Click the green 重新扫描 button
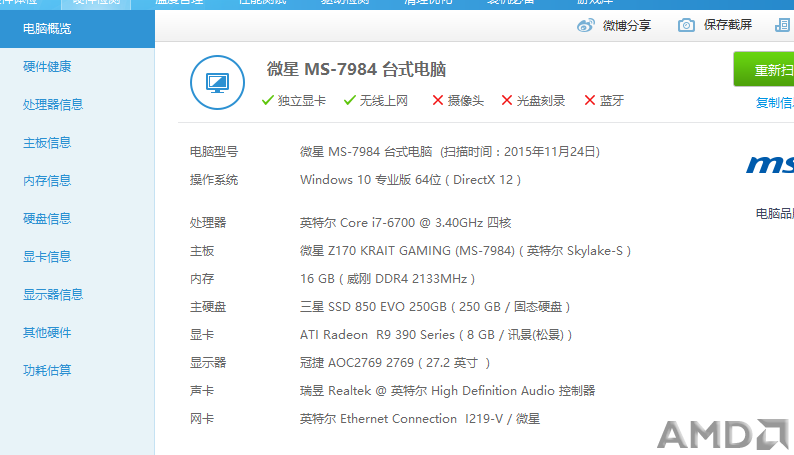The height and width of the screenshot is (455, 794). pyautogui.click(x=764, y=69)
